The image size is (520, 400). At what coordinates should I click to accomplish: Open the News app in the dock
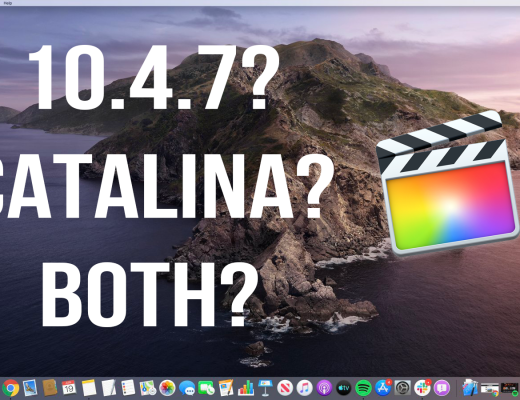tap(285, 388)
